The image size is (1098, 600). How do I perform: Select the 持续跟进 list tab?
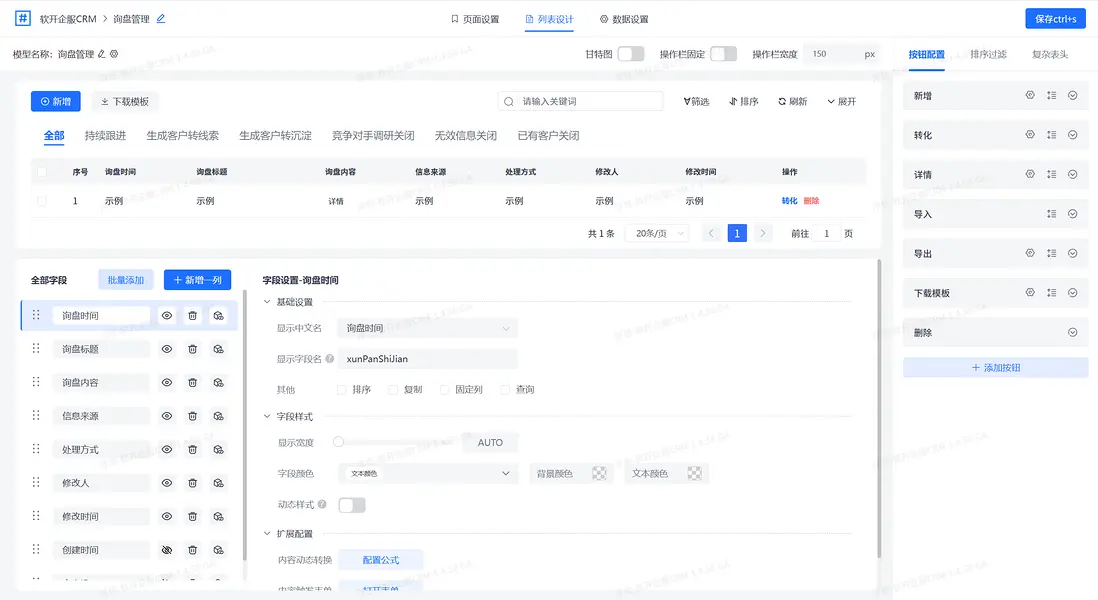tap(105, 136)
